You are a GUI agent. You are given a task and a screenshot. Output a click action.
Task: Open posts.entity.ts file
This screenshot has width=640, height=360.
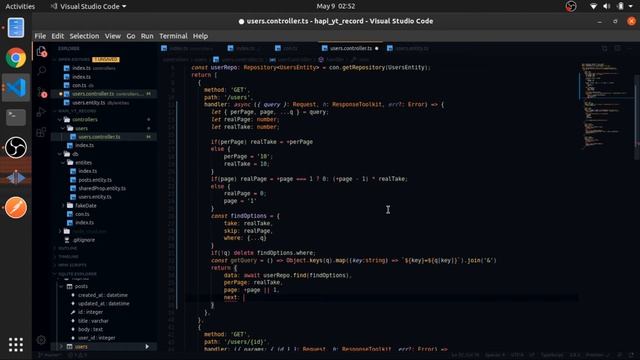point(95,180)
